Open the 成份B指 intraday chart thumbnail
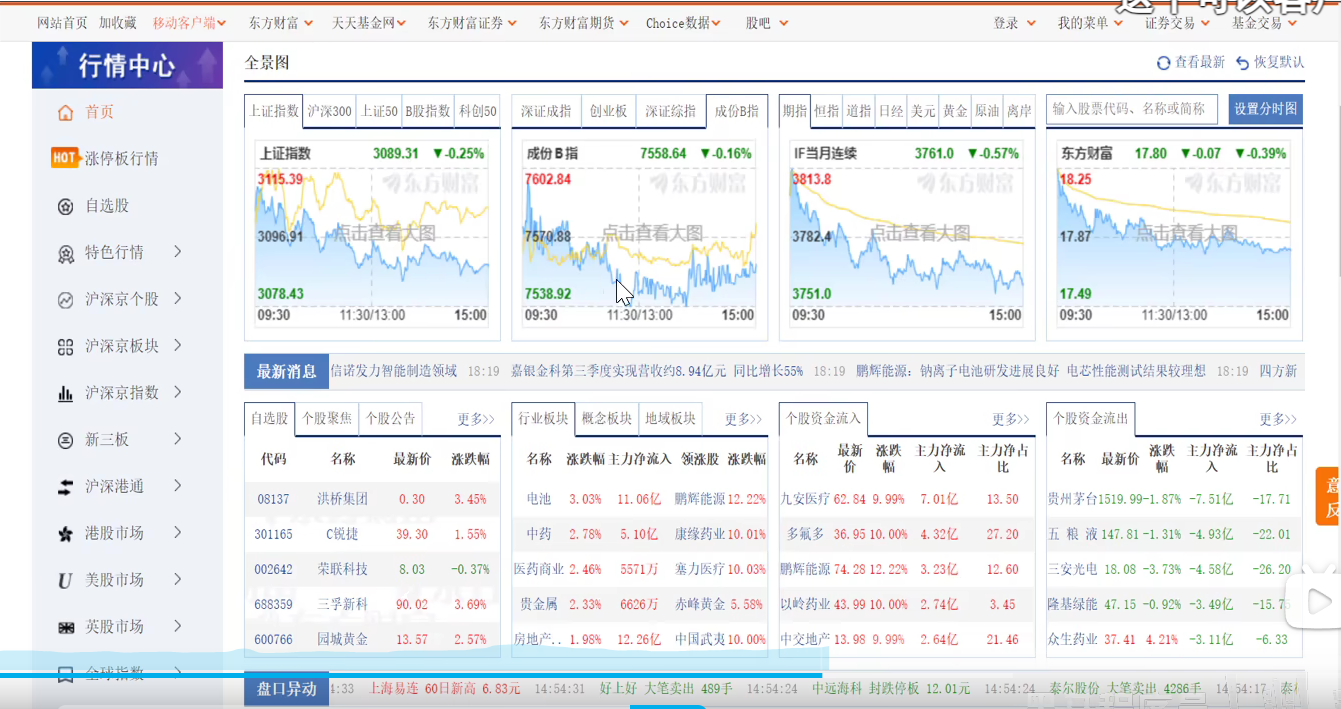Image resolution: width=1341 pixels, height=709 pixels. 639,234
